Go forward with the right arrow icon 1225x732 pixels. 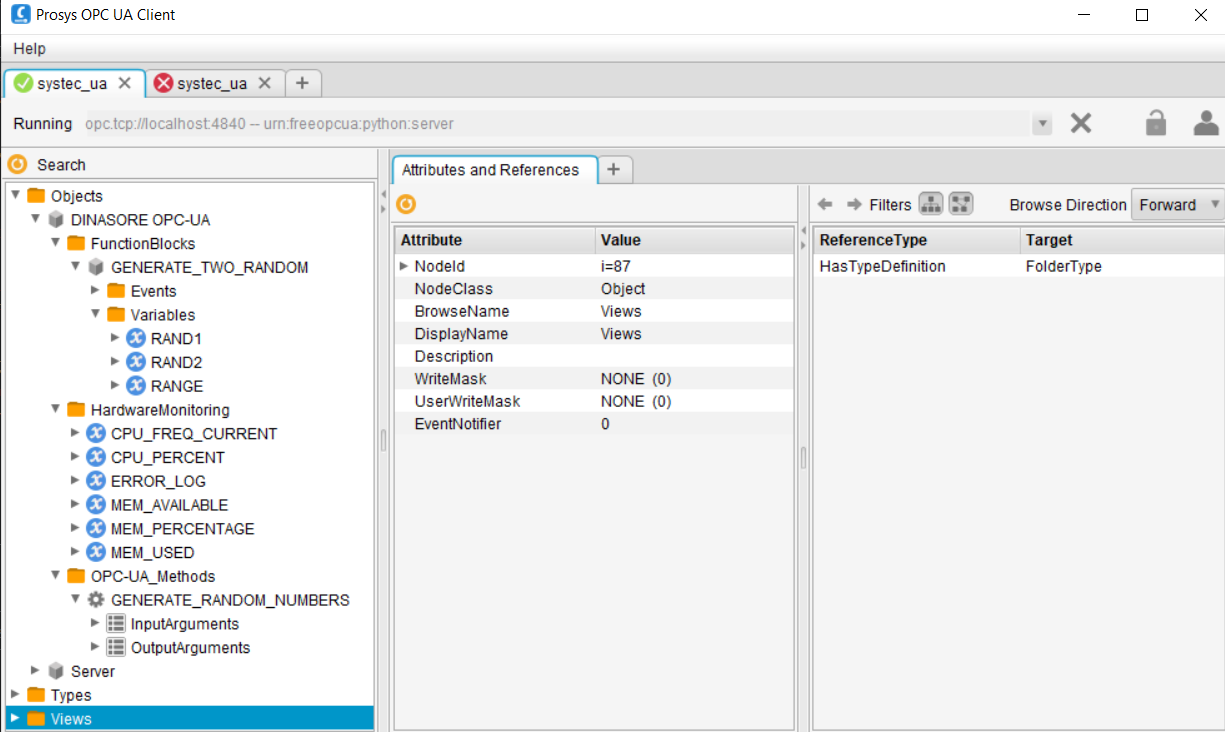click(x=854, y=204)
